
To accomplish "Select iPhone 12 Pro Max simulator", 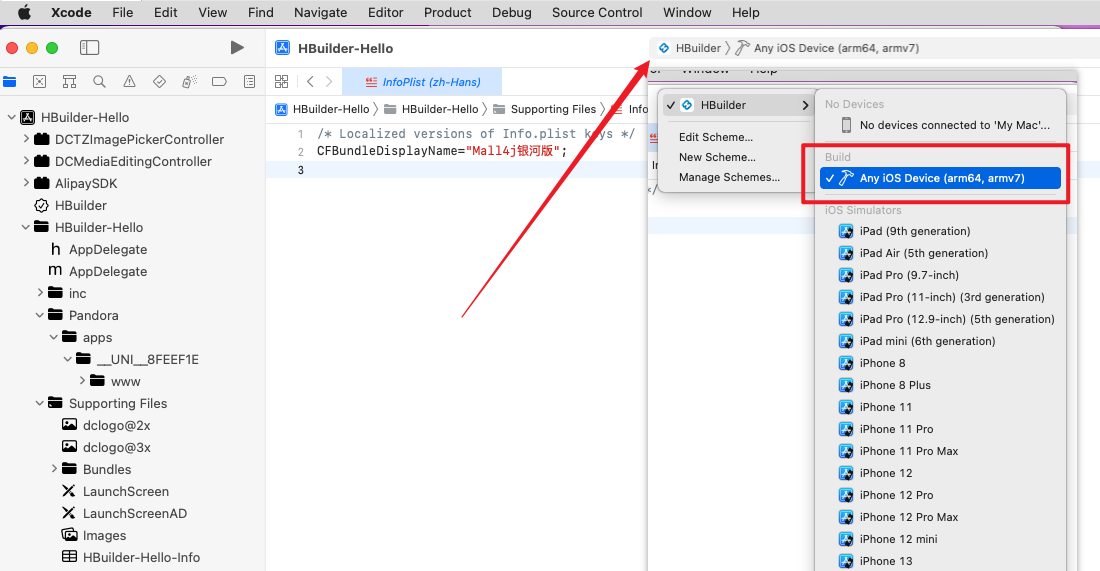I will click(908, 517).
